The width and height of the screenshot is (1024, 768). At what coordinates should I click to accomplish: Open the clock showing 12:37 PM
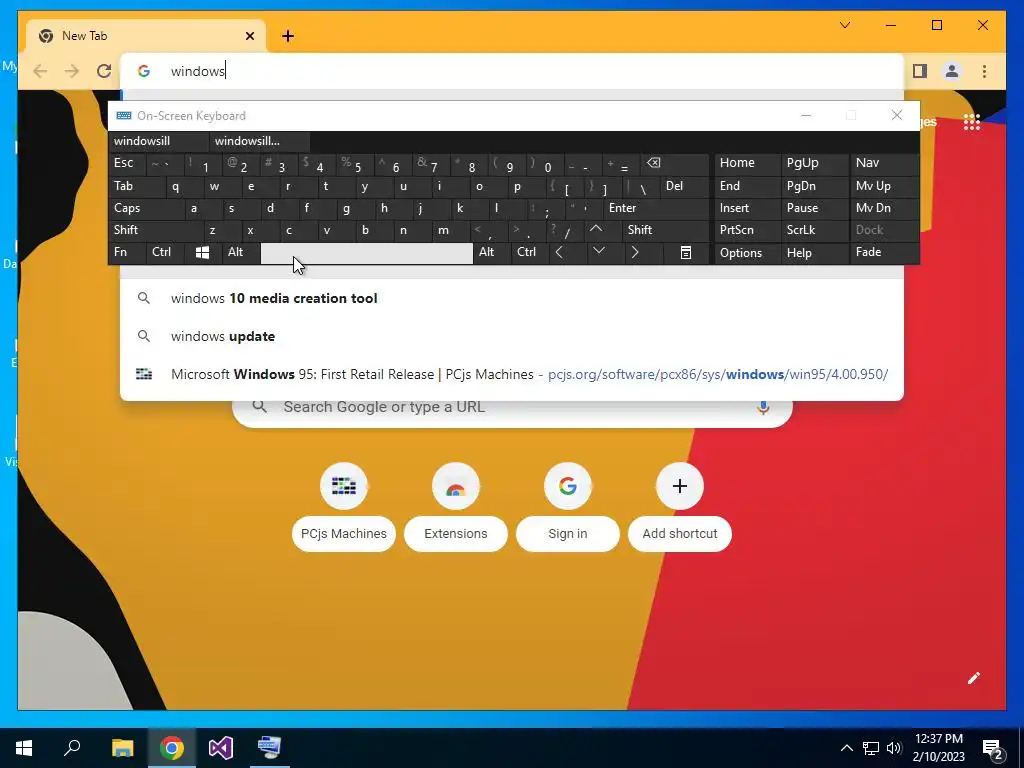[938, 748]
